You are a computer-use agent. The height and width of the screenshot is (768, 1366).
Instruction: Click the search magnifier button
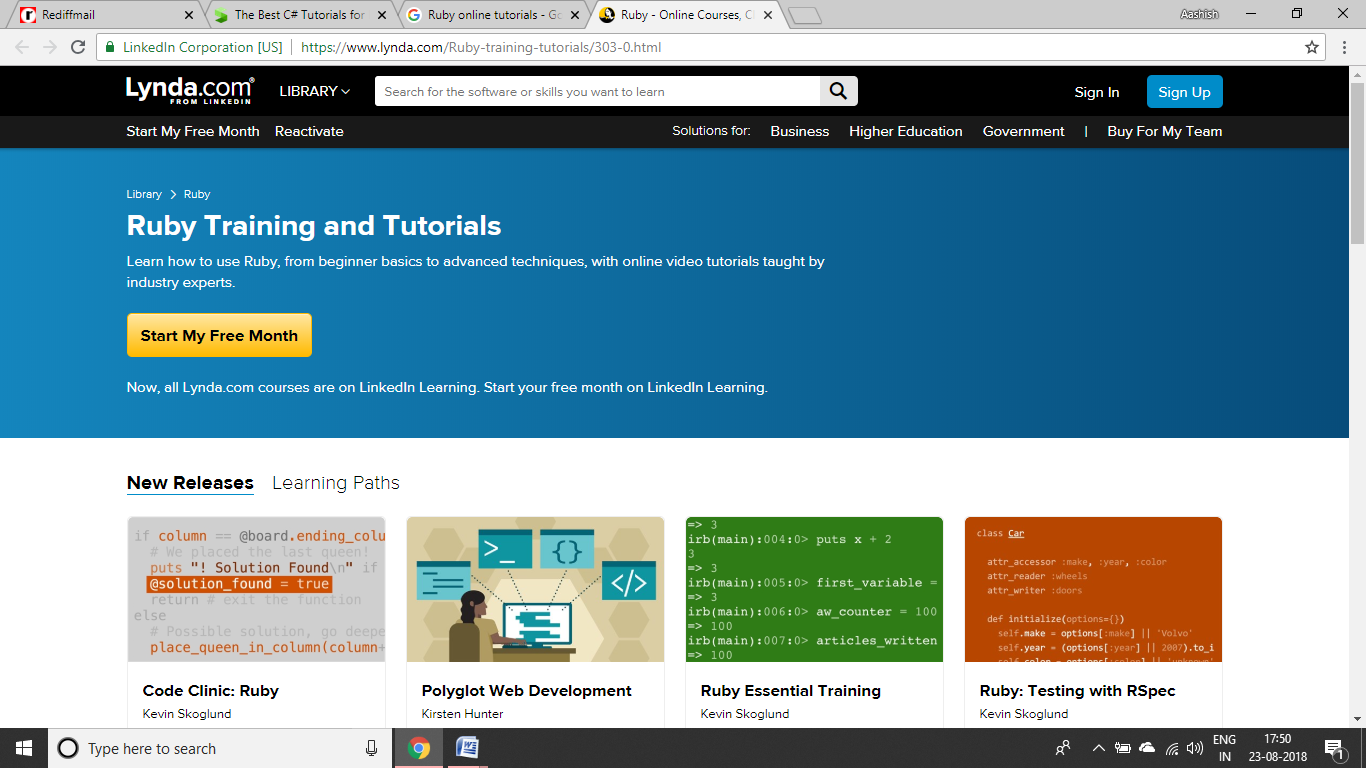[x=838, y=91]
